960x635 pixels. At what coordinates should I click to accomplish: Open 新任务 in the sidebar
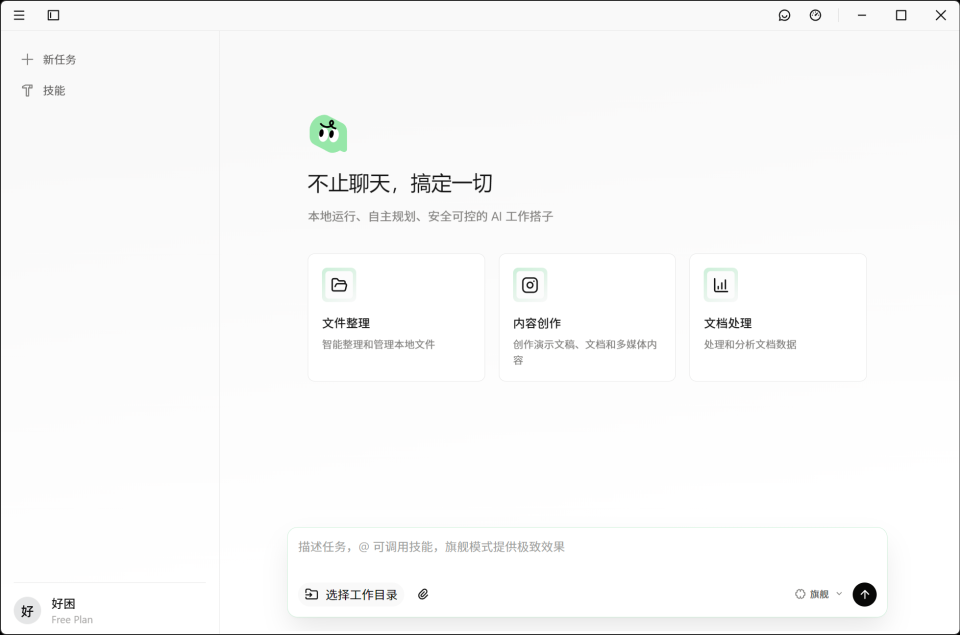[x=50, y=59]
